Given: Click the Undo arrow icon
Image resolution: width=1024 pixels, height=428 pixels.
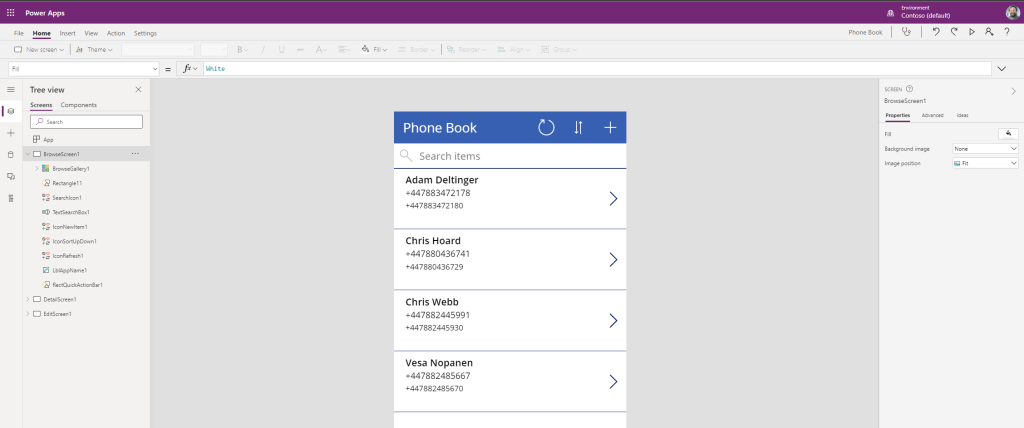Looking at the screenshot, I should click(x=935, y=32).
